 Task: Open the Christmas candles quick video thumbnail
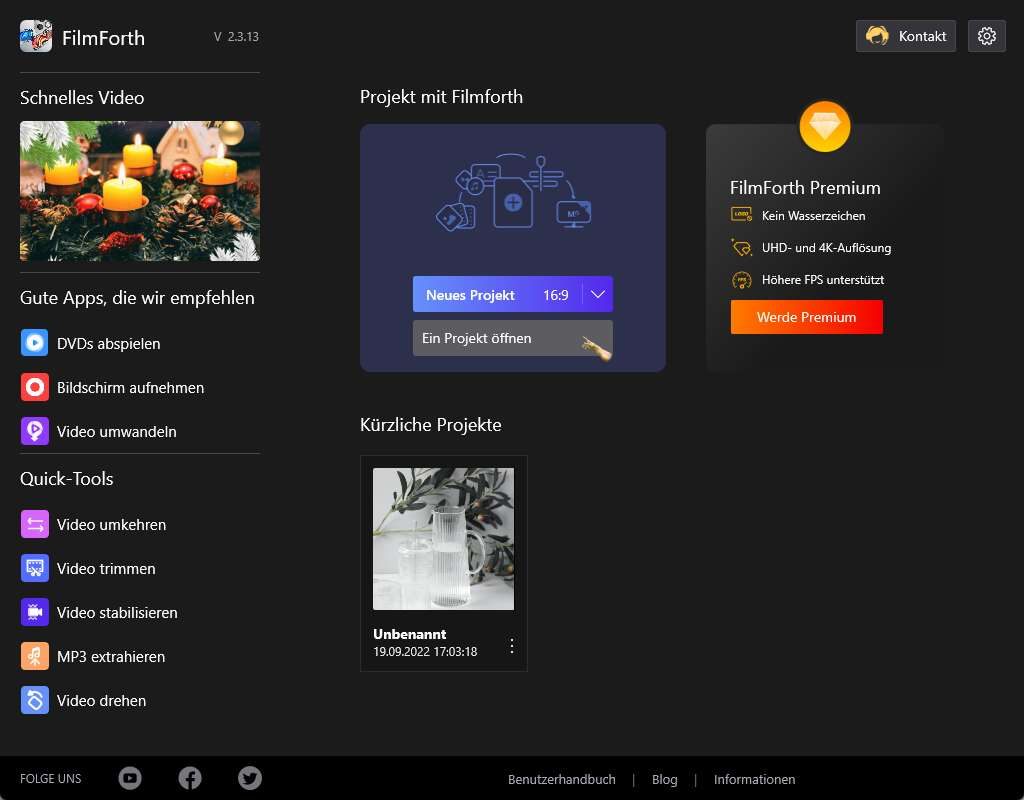[x=140, y=191]
